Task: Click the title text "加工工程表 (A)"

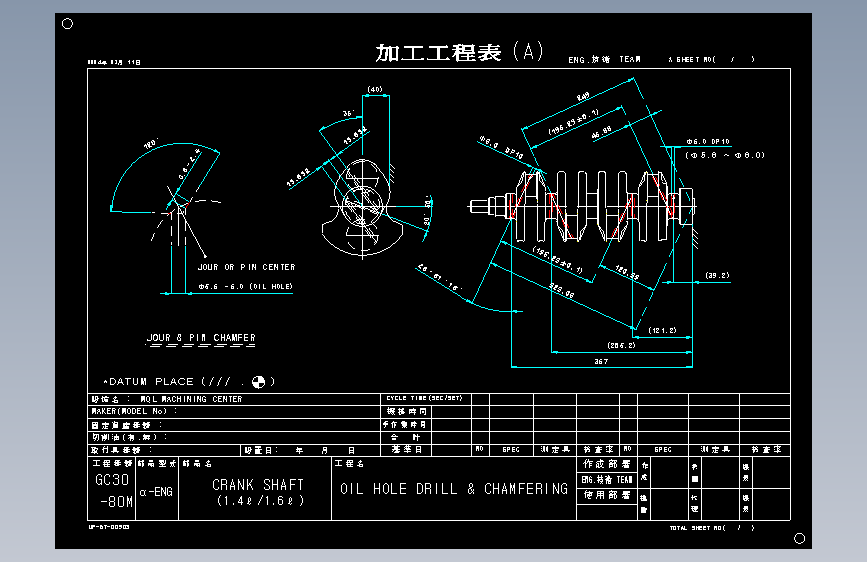Action: pos(459,53)
